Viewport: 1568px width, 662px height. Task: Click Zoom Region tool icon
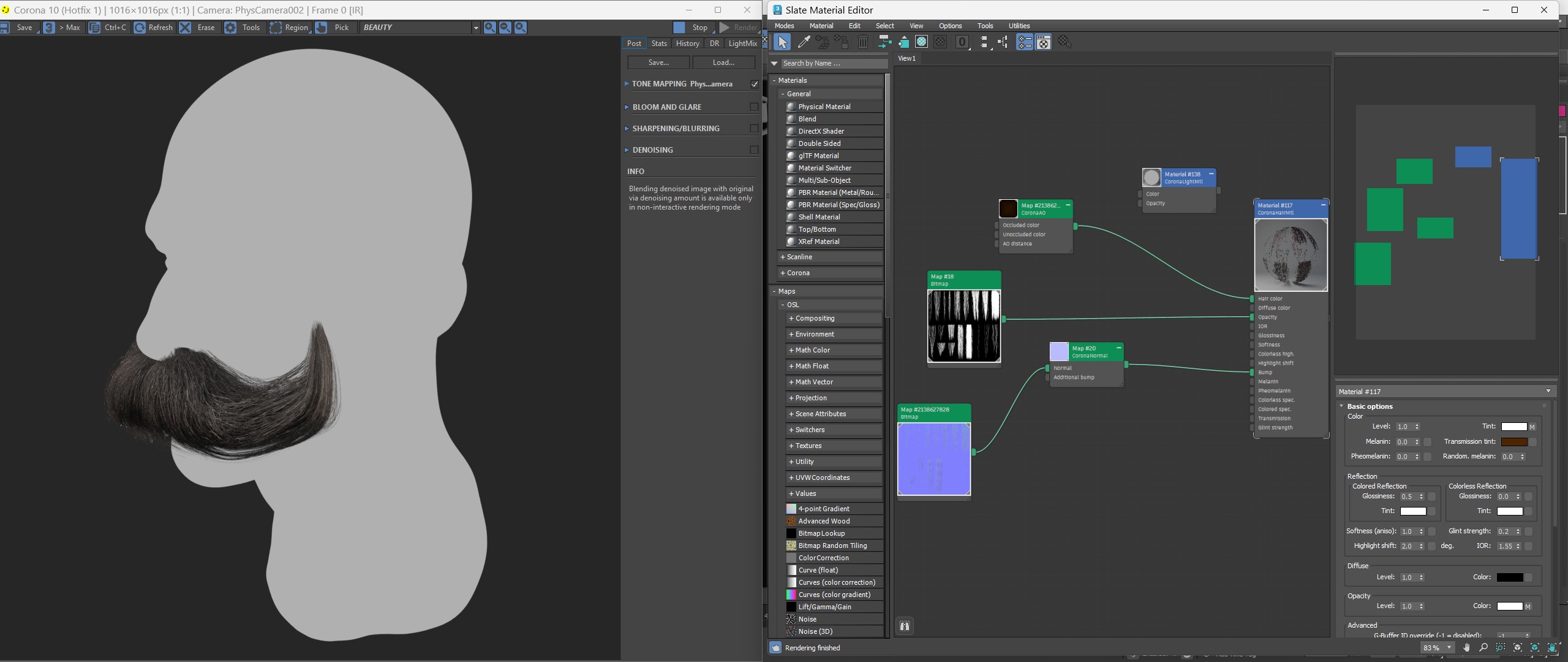[1501, 647]
